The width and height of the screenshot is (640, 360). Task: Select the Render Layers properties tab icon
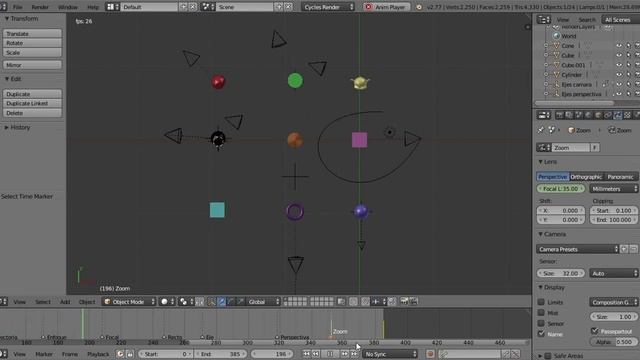point(569,116)
